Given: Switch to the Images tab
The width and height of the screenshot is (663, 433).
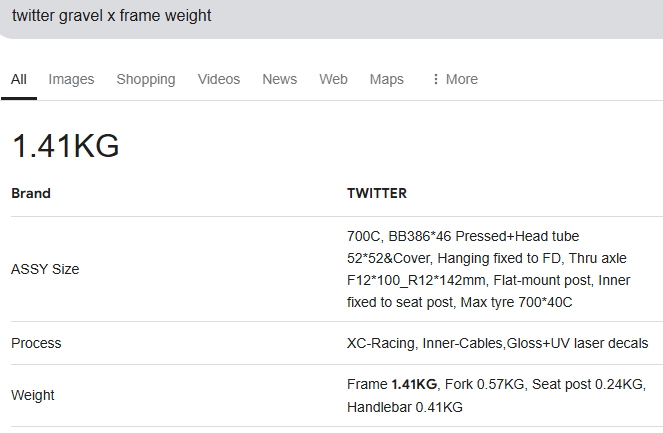Looking at the screenshot, I should click(x=71, y=79).
